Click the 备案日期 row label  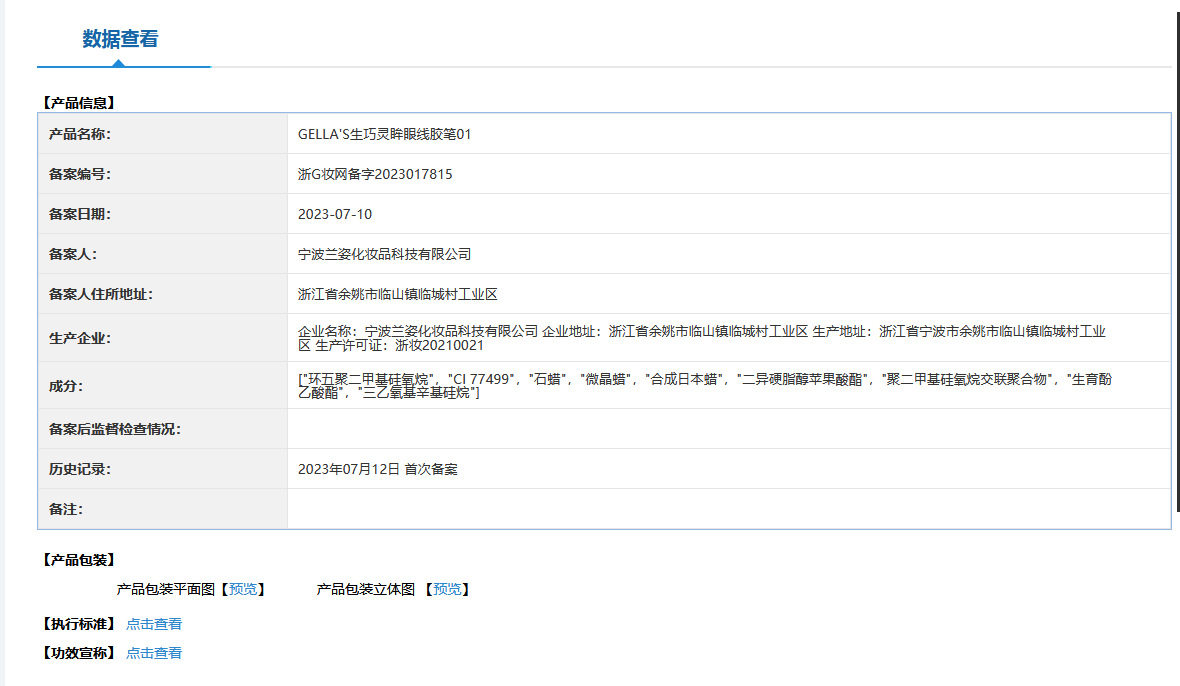pos(80,214)
